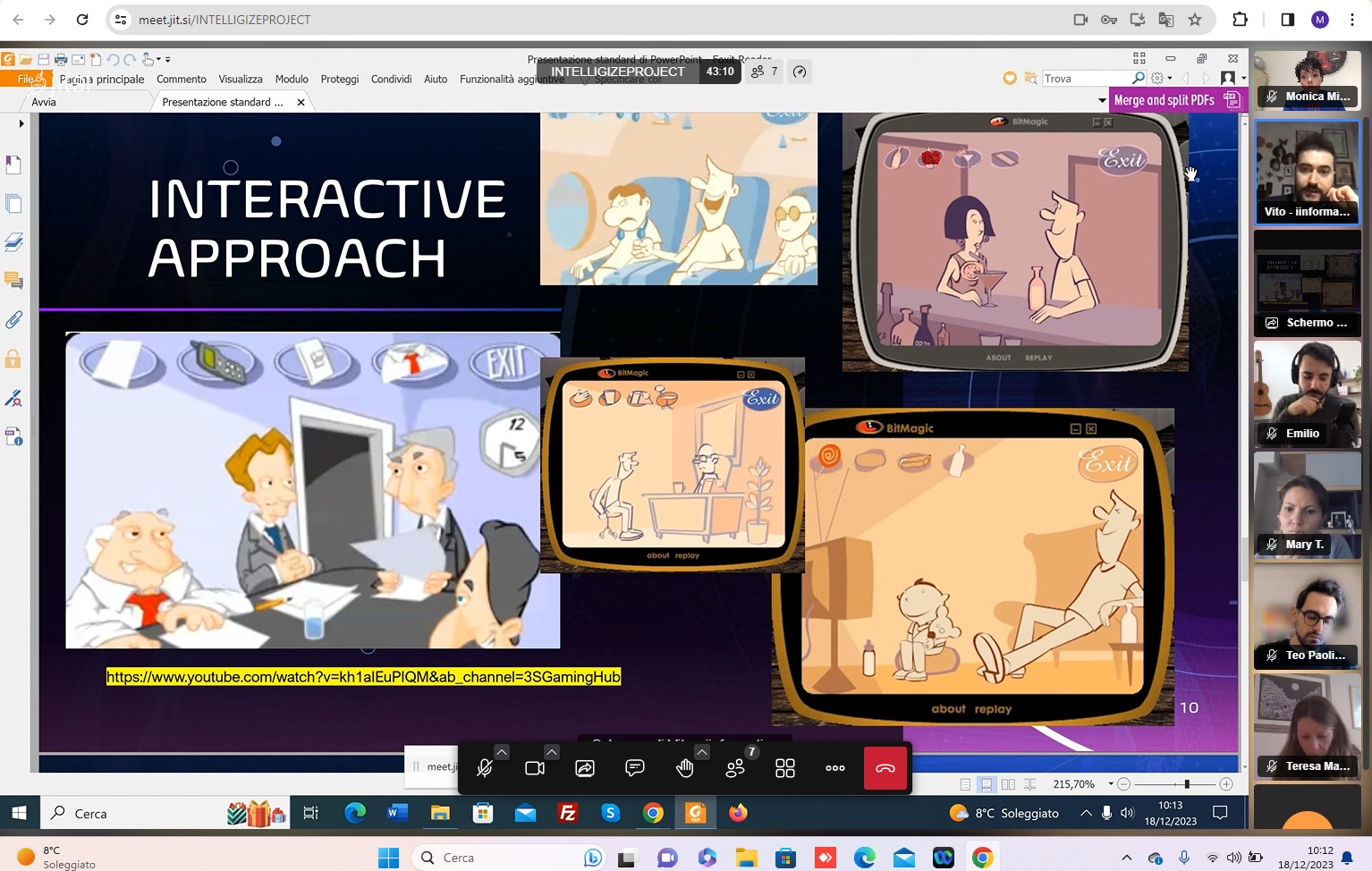This screenshot has width=1372, height=871.
Task: Open Jitsi more actions menu
Action: pos(835,768)
